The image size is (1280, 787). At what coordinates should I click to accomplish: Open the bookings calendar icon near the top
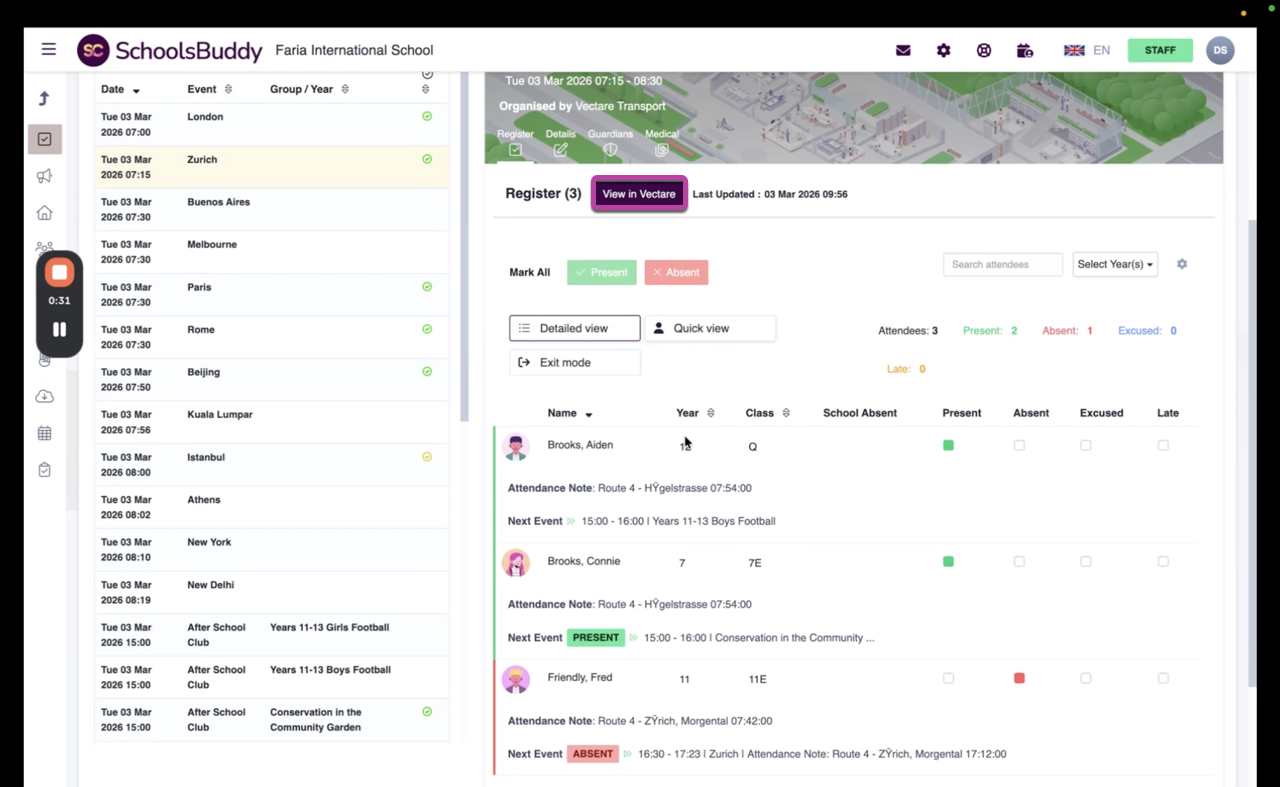pyautogui.click(x=1024, y=49)
